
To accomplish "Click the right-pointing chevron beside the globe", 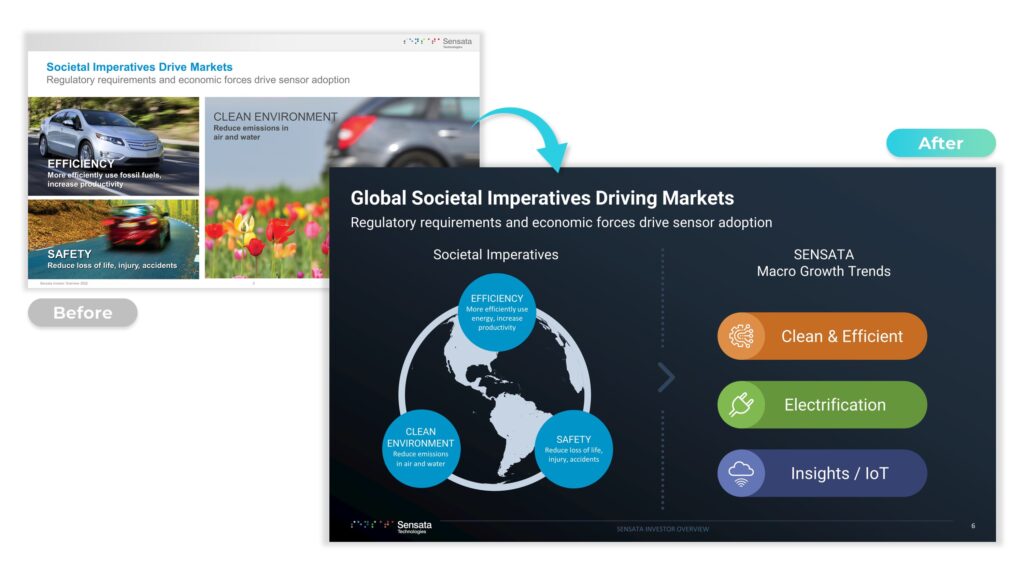I will (666, 377).
